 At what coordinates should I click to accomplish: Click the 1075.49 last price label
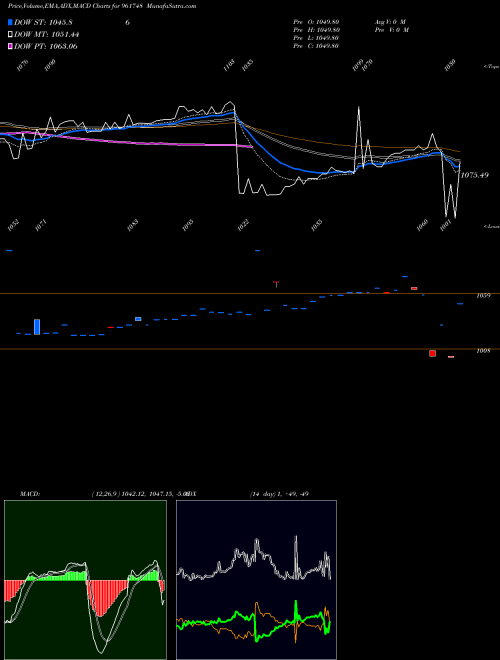[x=474, y=175]
